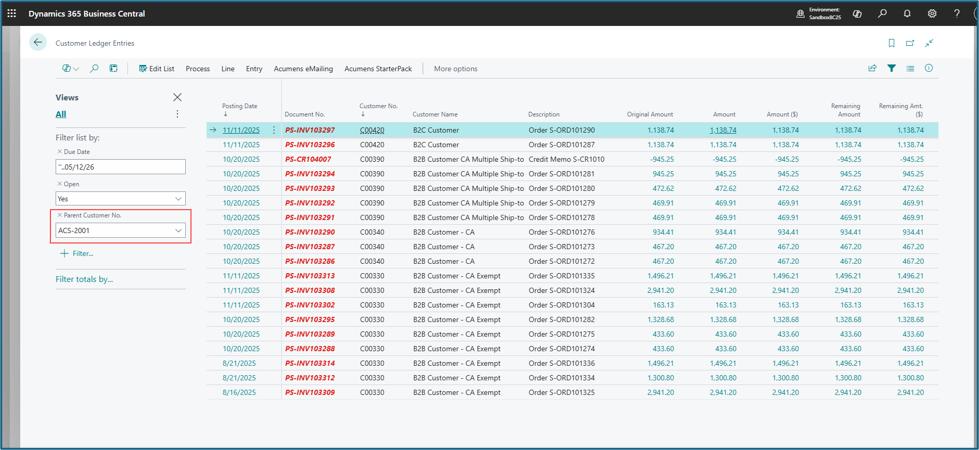Click Filter totals by... link
979x450 pixels.
[84, 280]
